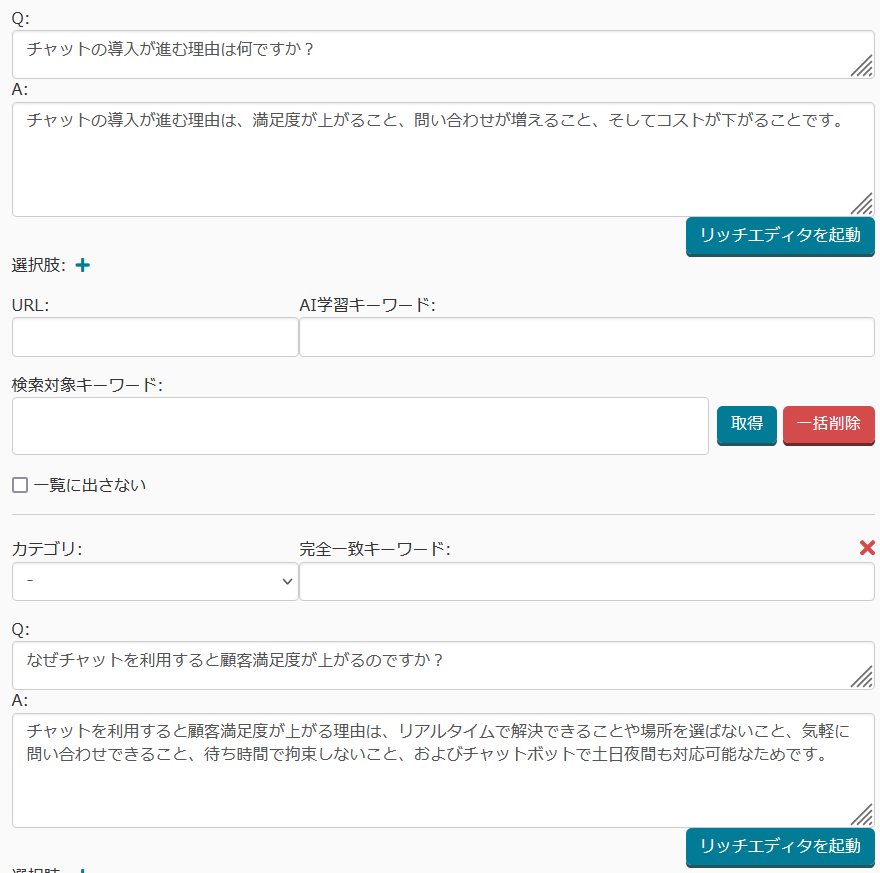The image size is (880, 873).
Task: Launch リッチエディタを起動 under the second answer
Action: (x=780, y=846)
